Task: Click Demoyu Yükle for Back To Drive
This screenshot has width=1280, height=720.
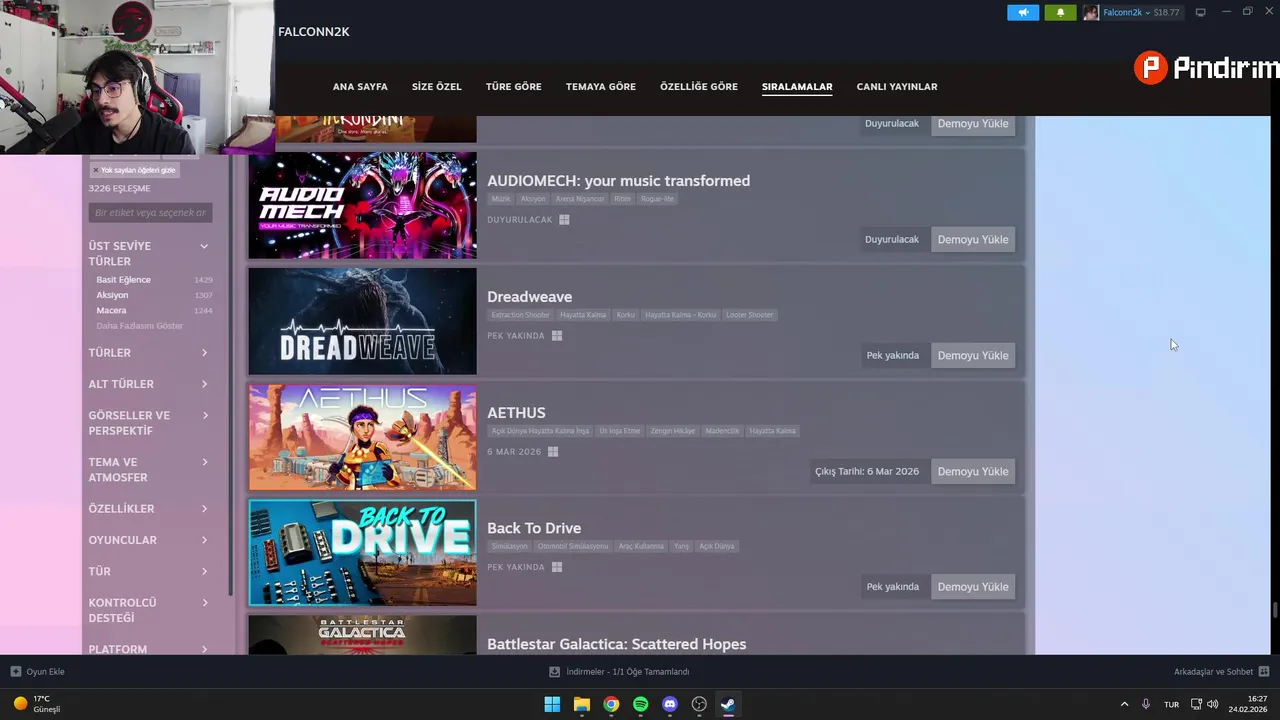Action: (x=973, y=587)
